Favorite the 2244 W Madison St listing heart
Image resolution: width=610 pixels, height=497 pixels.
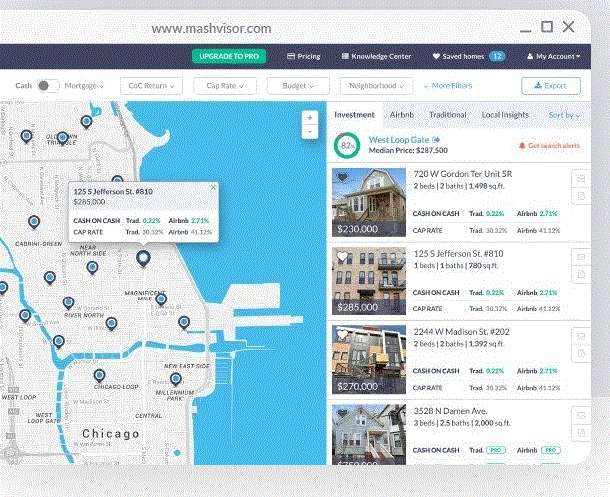tap(342, 334)
